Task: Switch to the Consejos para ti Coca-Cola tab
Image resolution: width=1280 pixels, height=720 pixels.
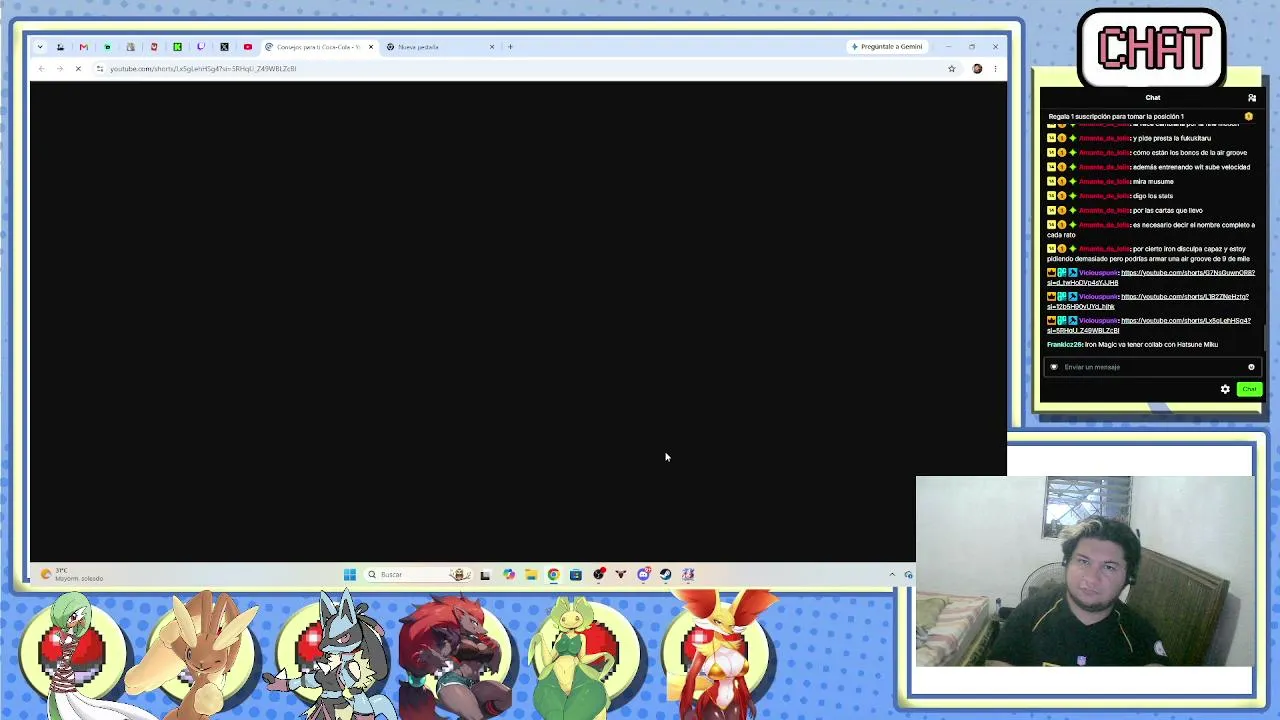Action: (320, 47)
